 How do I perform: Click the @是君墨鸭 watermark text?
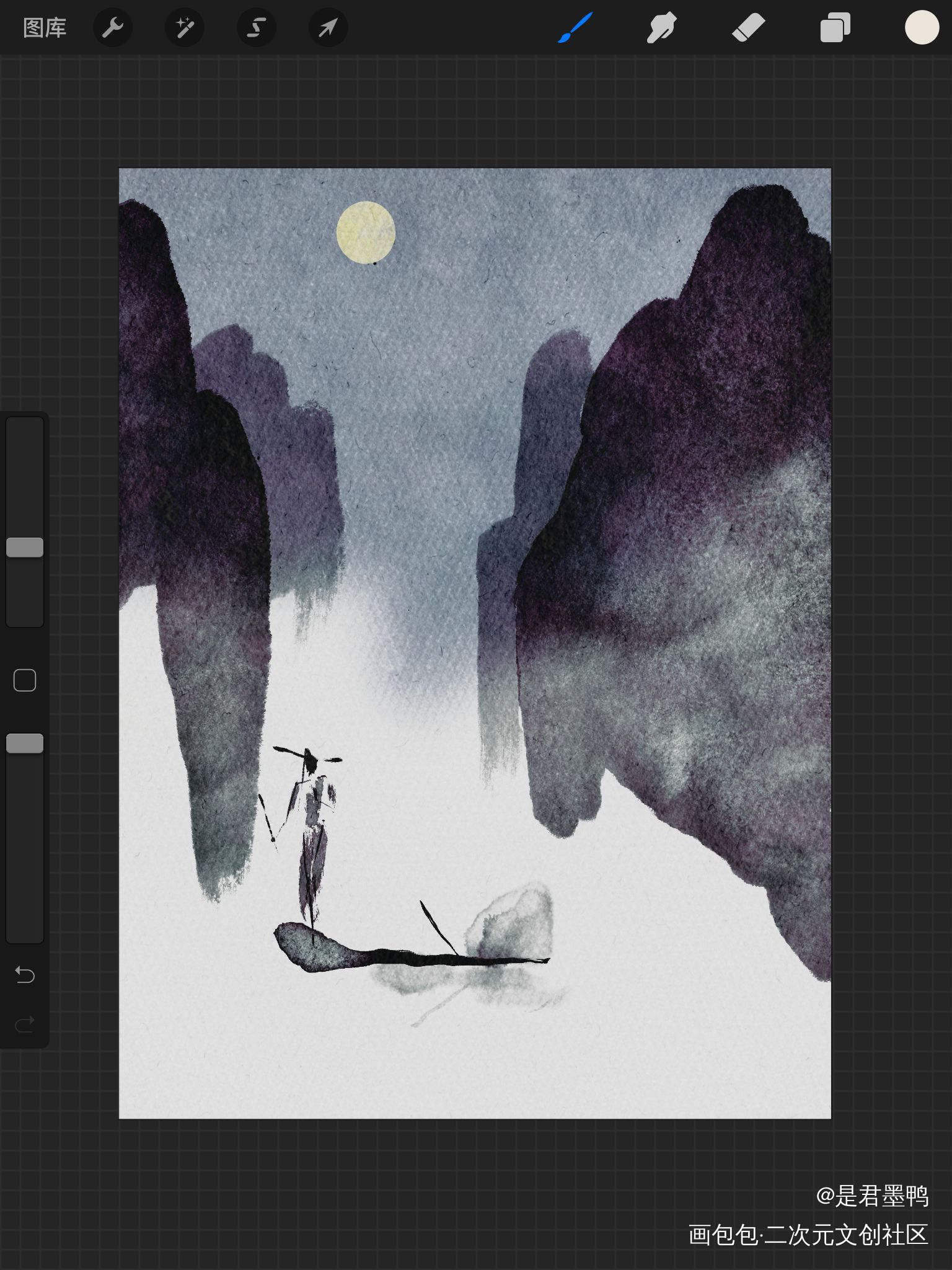tap(872, 1196)
